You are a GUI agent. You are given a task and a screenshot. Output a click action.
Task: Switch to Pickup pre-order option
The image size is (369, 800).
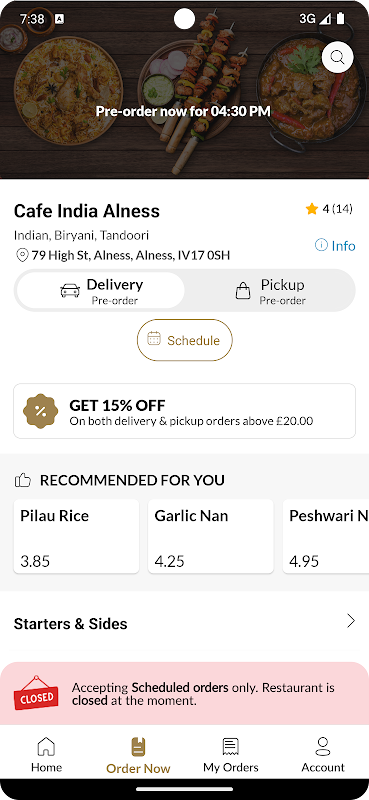tap(269, 290)
